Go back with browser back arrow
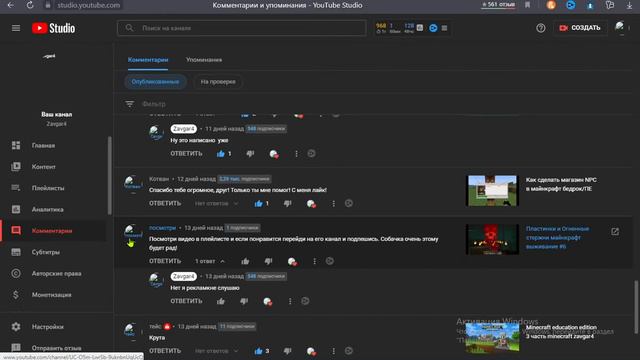Screen dimensions: 640x360 (10, 5)
